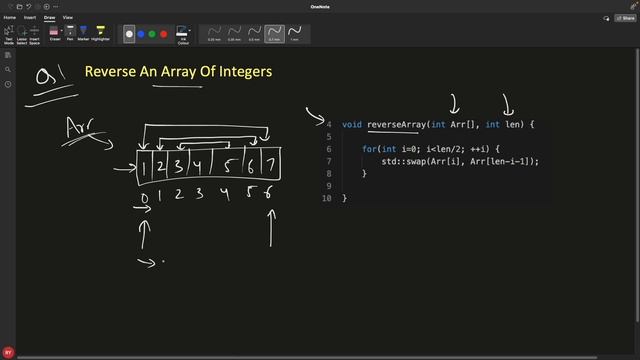This screenshot has width=640, height=360.
Task: Pick the white ink color
Action: 129,34
